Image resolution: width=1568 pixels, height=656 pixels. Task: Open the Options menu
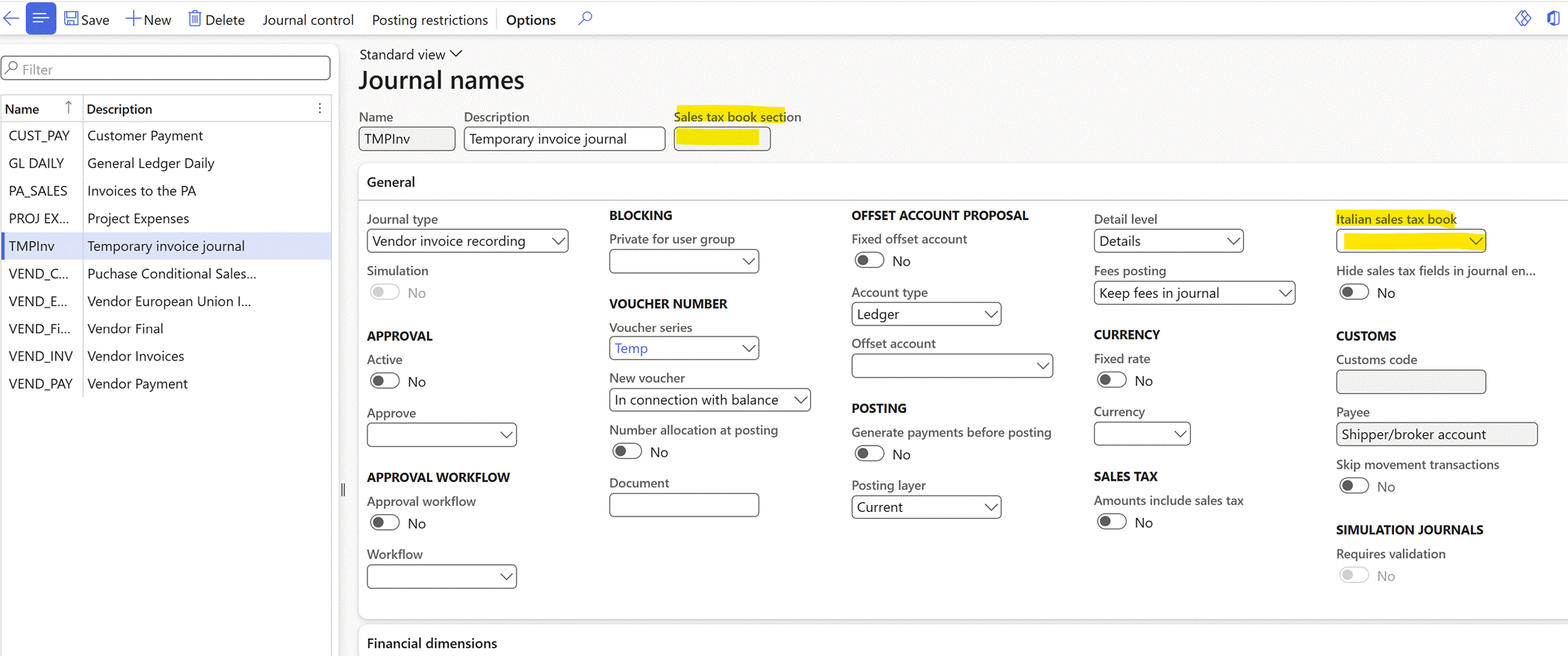[x=531, y=19]
